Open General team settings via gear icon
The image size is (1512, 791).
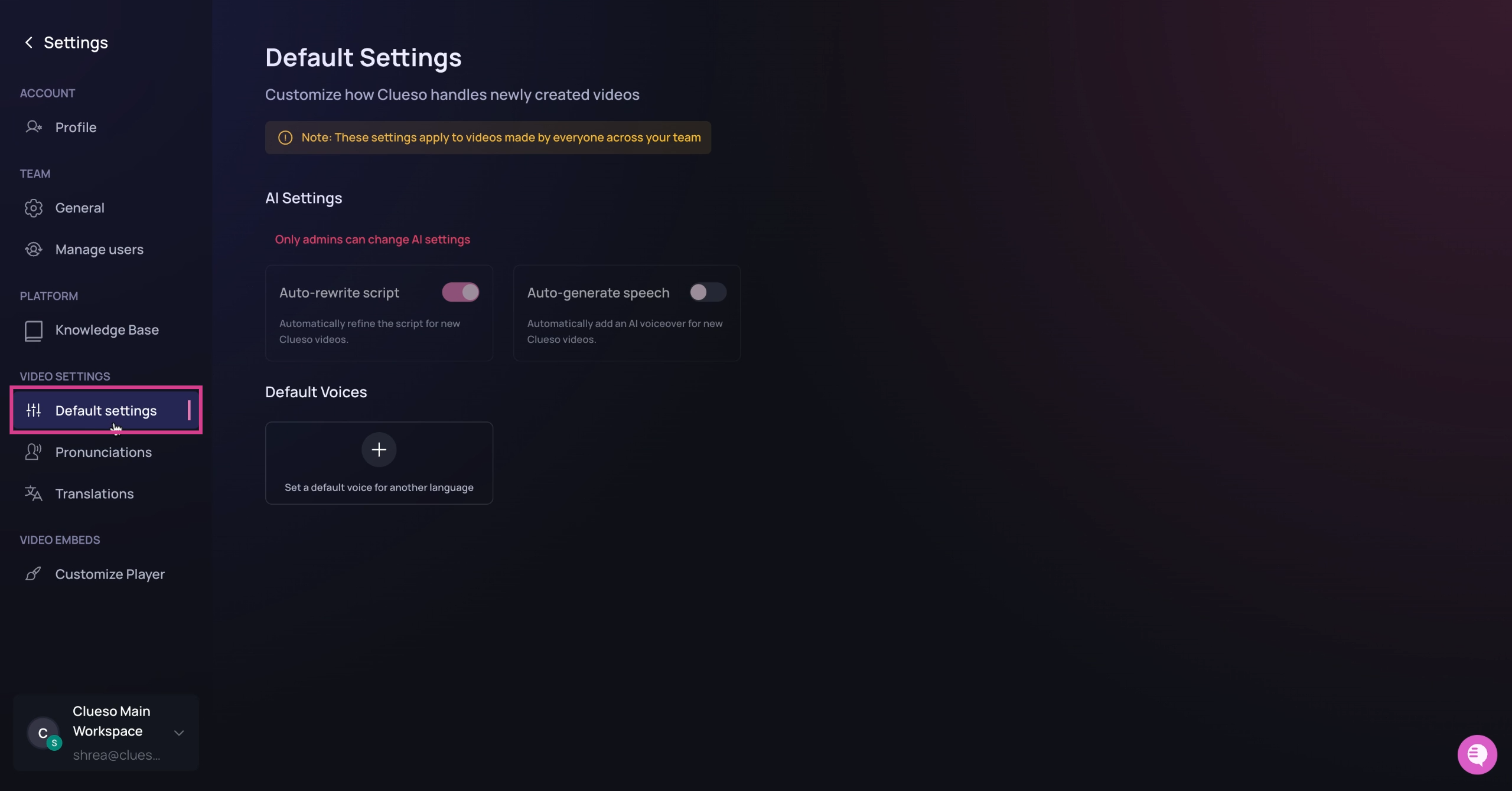pos(34,208)
